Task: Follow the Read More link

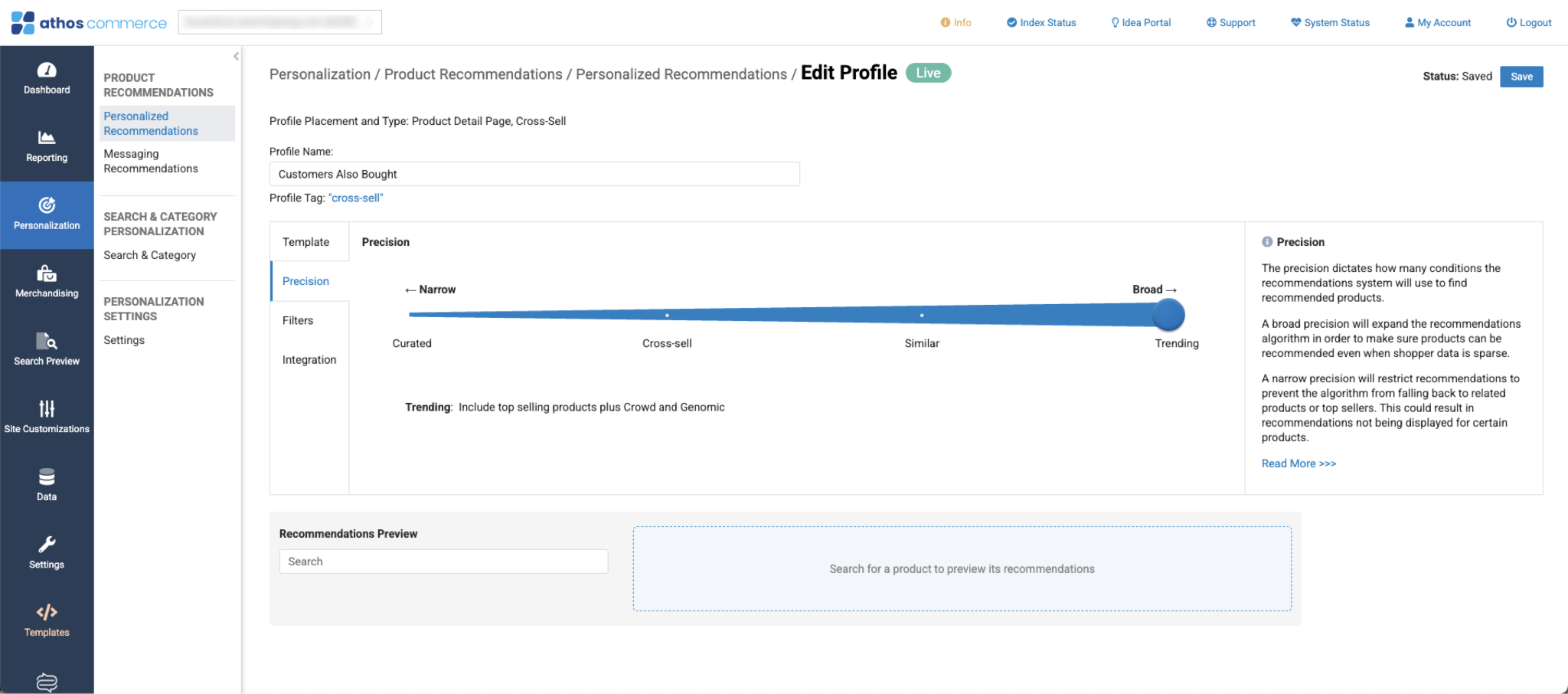Action: pos(1298,463)
